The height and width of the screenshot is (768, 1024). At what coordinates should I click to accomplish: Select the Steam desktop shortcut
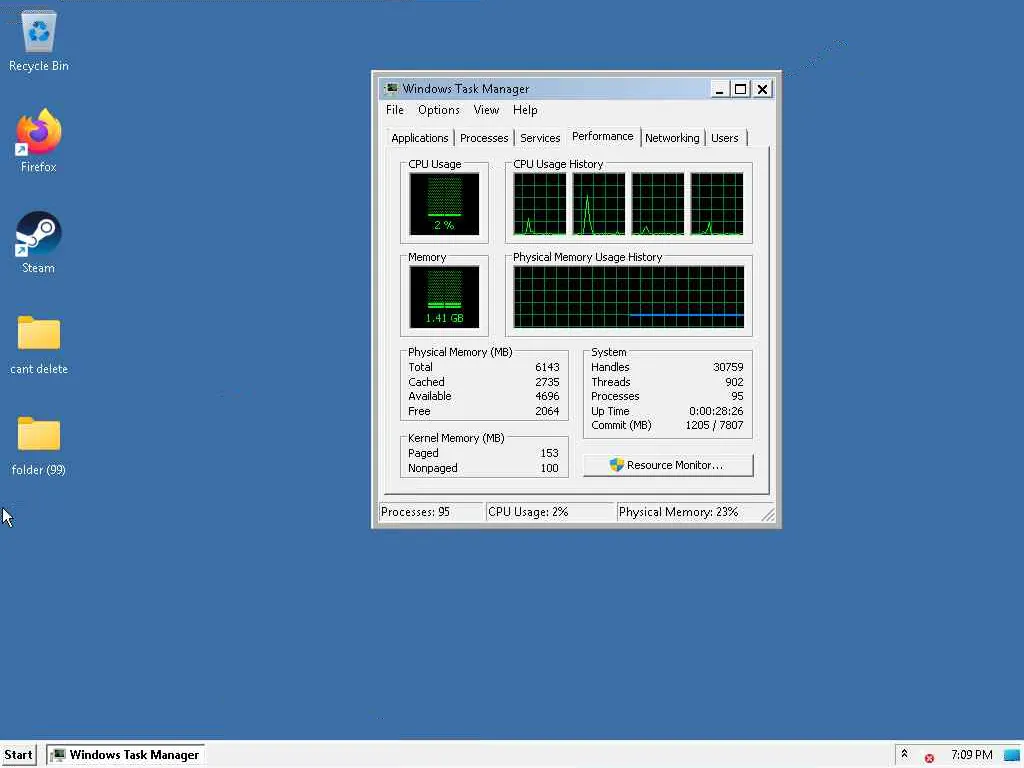coord(39,242)
